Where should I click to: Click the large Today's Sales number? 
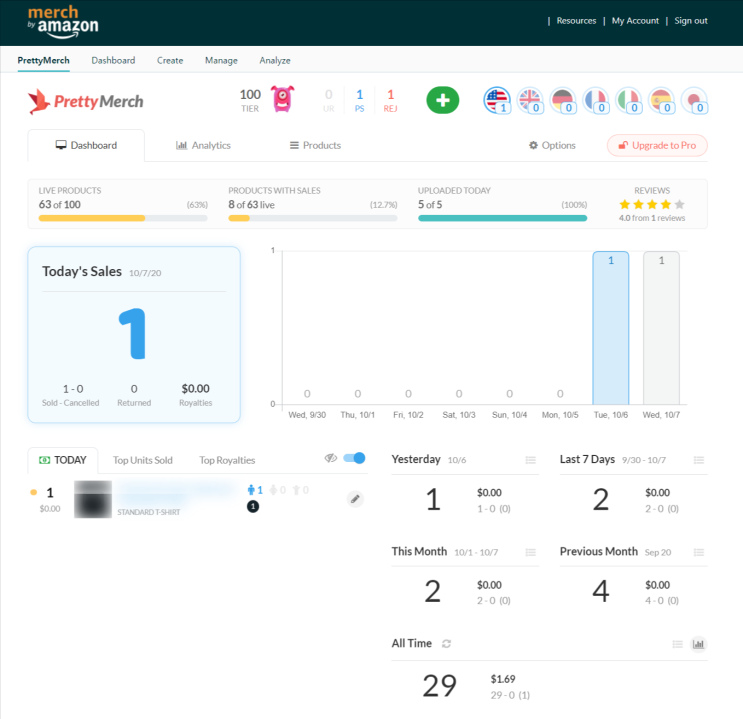(132, 334)
